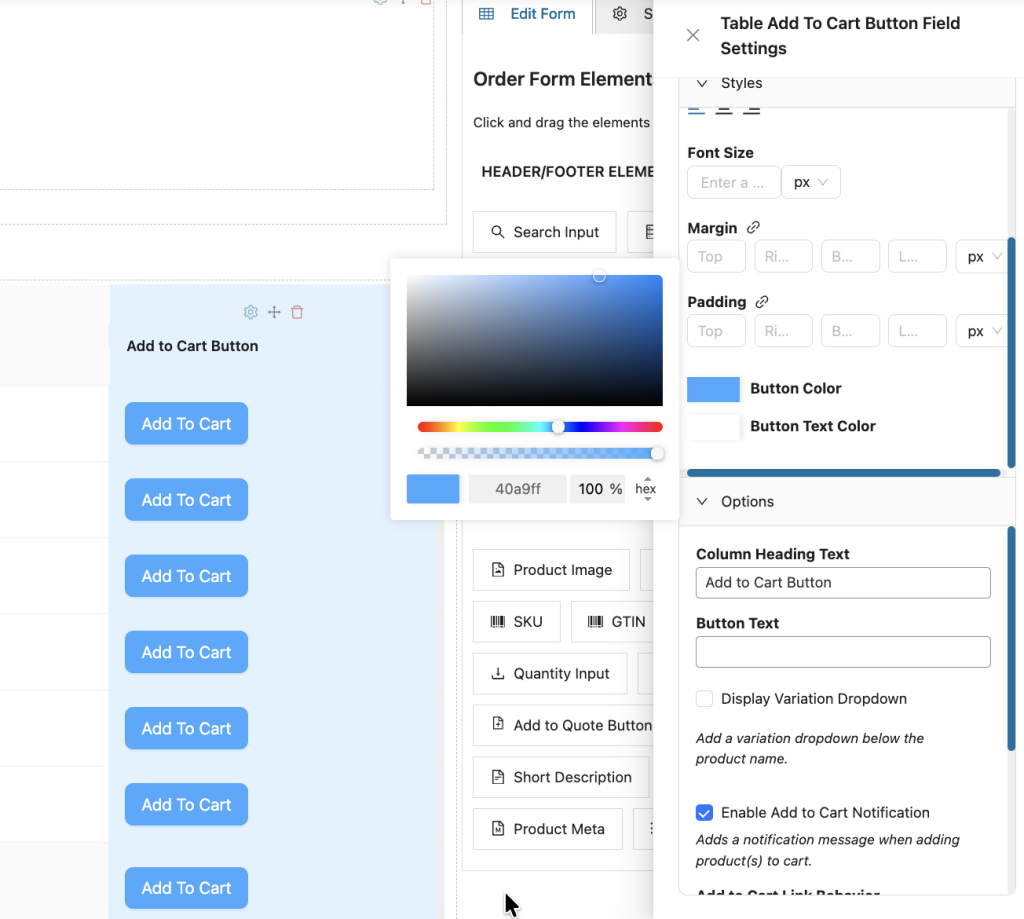
Task: Click the saturation gradient area of picker
Action: coord(534,340)
